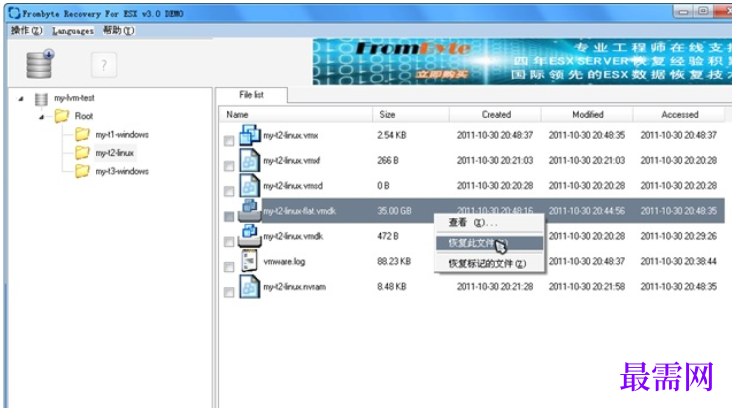This screenshot has height=408, width=732.
Task: Click the 35.00 GB size cell
Action: (394, 211)
